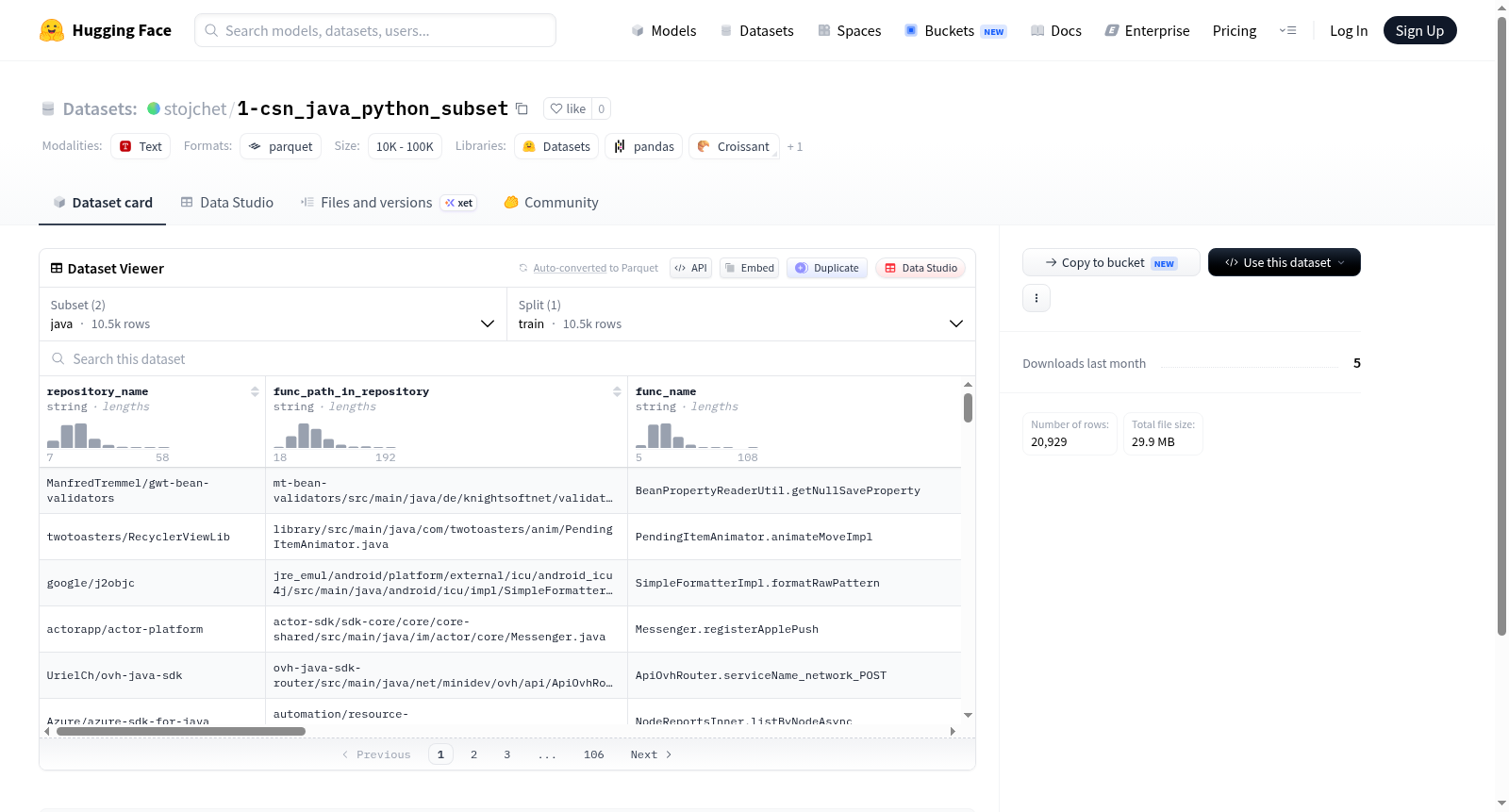This screenshot has width=1509, height=812.
Task: Copy dataset name with the copy icon
Action: point(522,108)
